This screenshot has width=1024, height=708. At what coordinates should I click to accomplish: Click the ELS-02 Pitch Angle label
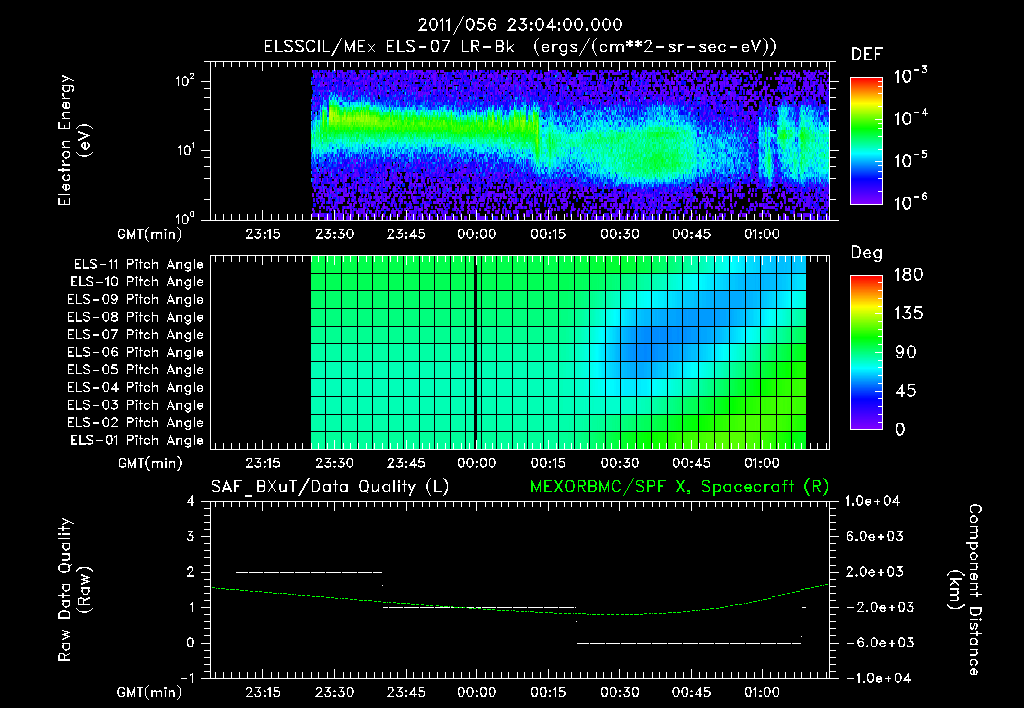click(136, 423)
